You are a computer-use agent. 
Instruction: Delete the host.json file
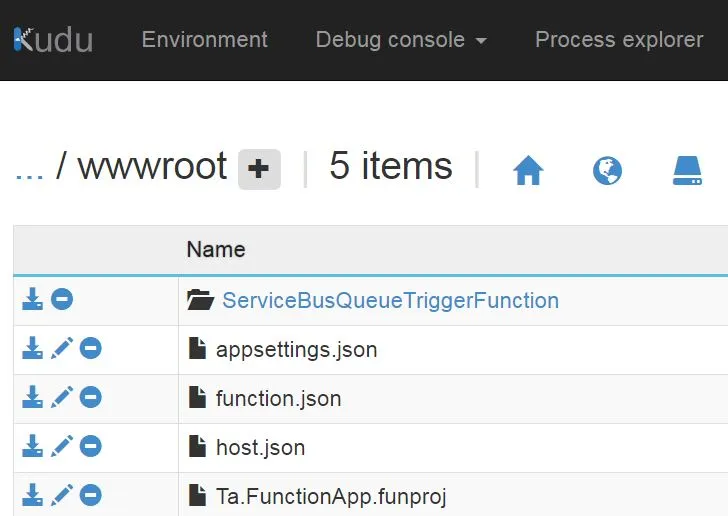coord(91,446)
